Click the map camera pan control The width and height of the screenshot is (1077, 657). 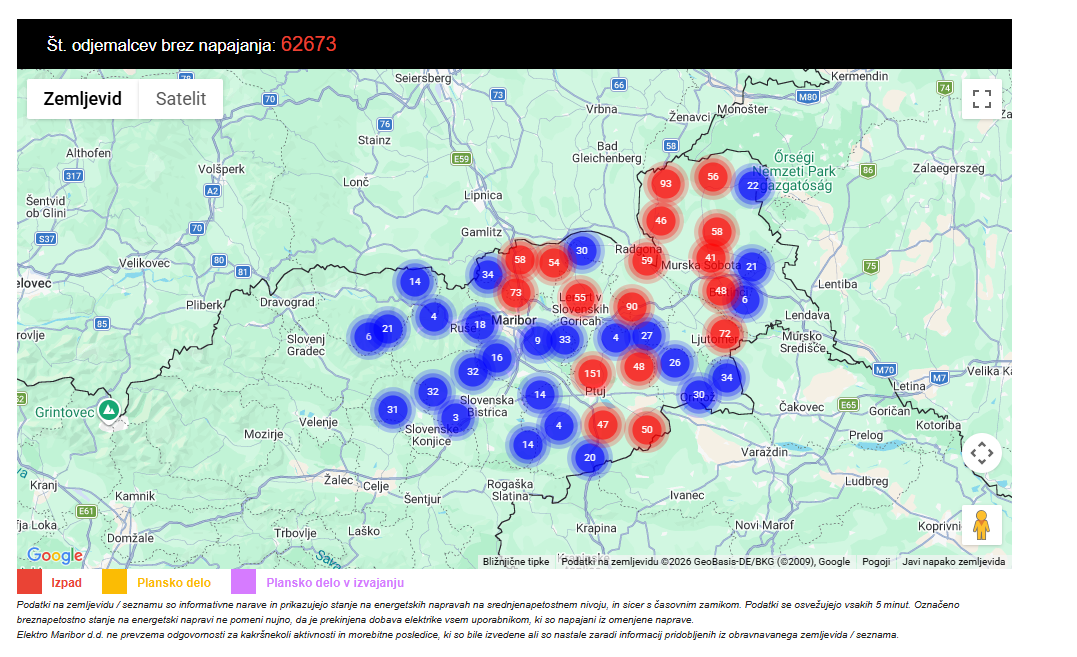[x=981, y=453]
